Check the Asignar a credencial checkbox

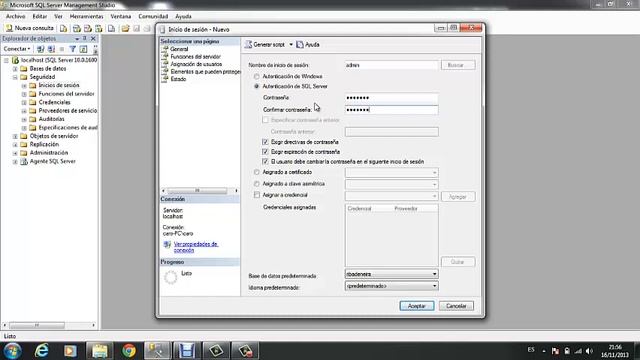click(257, 195)
